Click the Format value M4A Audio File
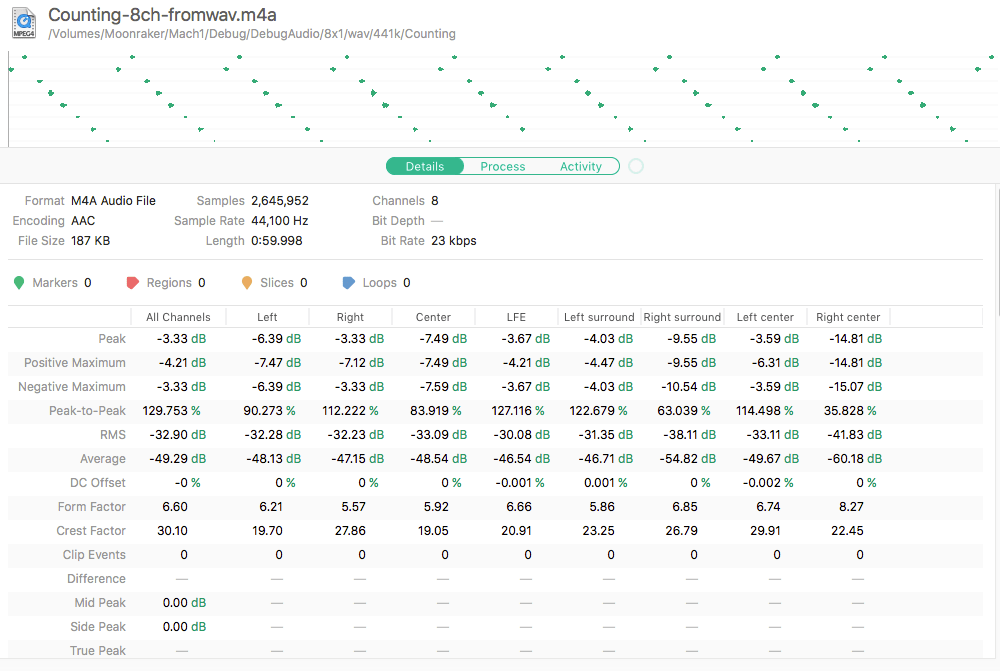The image size is (1000, 671). coord(114,201)
